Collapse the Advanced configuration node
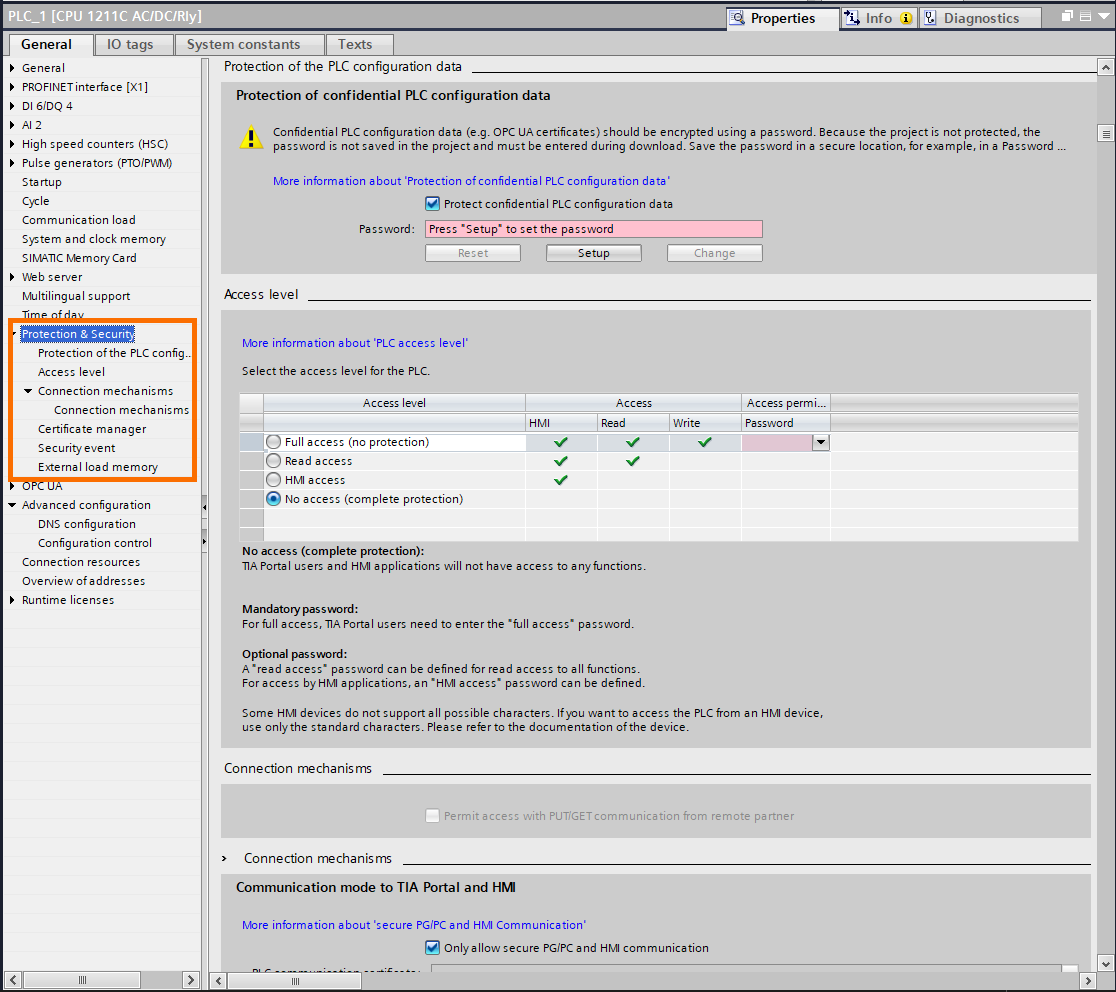 (x=12, y=505)
